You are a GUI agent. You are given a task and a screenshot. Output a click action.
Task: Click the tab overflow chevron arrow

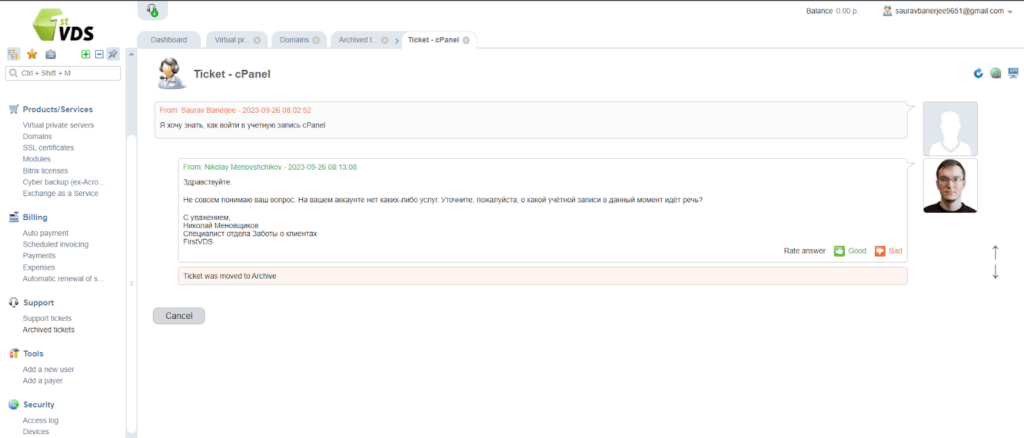397,41
